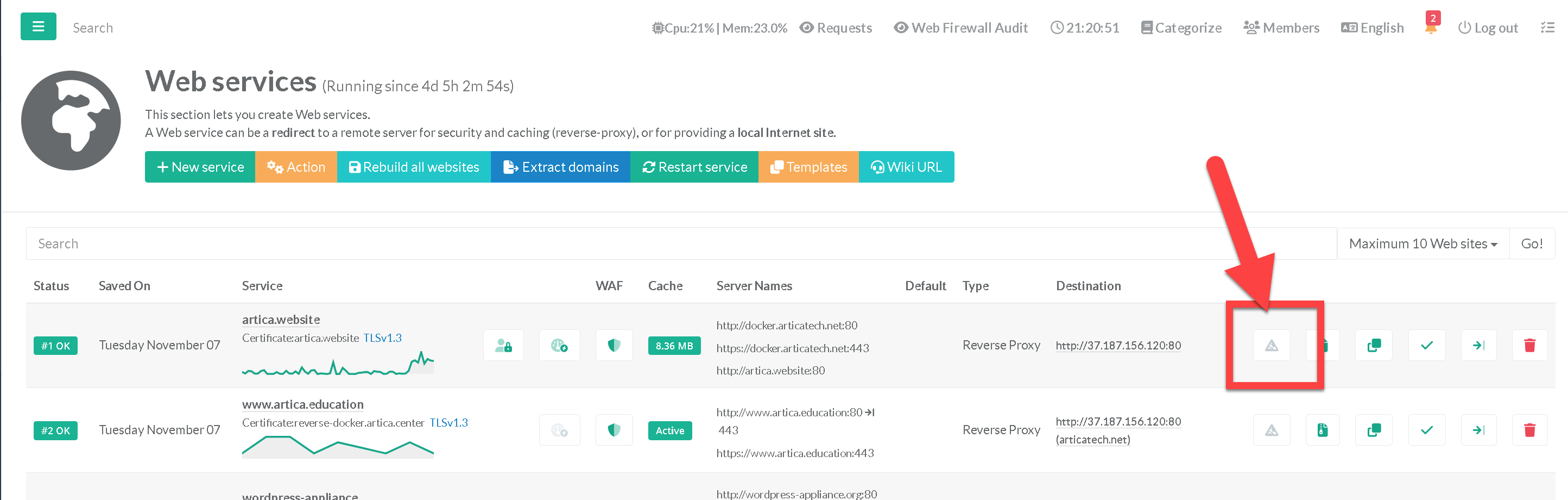Open the http://37.187.156.120:80 destination link for artica.website
This screenshot has height=500, width=1568.
[x=1117, y=345]
